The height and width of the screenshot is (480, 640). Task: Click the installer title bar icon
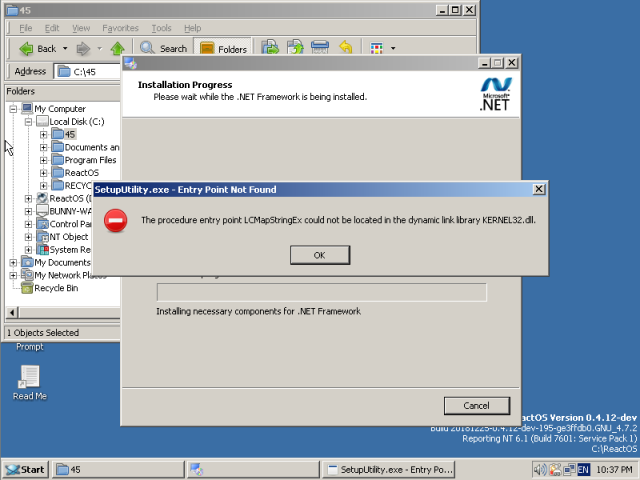click(x=130, y=63)
